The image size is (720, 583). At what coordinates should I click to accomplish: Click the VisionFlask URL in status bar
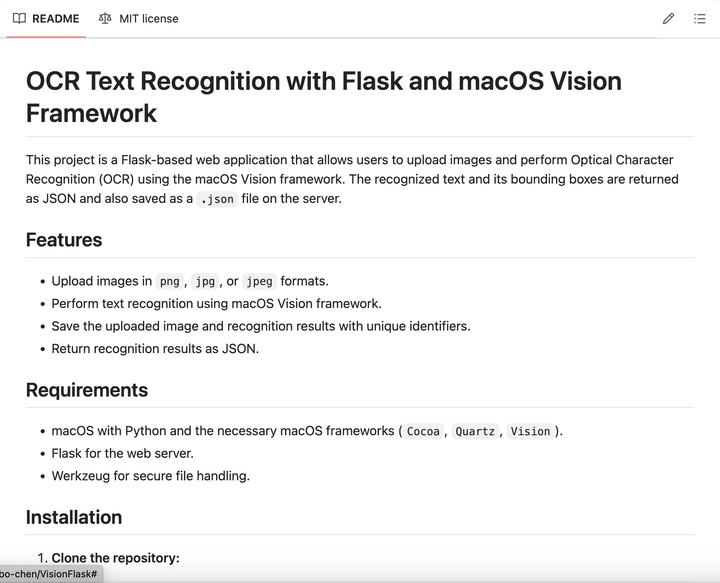pos(48,574)
